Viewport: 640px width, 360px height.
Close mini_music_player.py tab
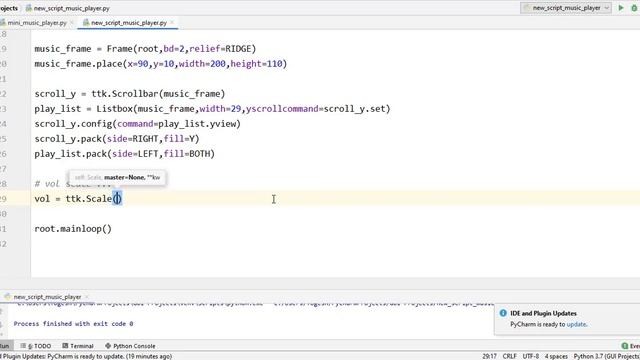(x=72, y=23)
